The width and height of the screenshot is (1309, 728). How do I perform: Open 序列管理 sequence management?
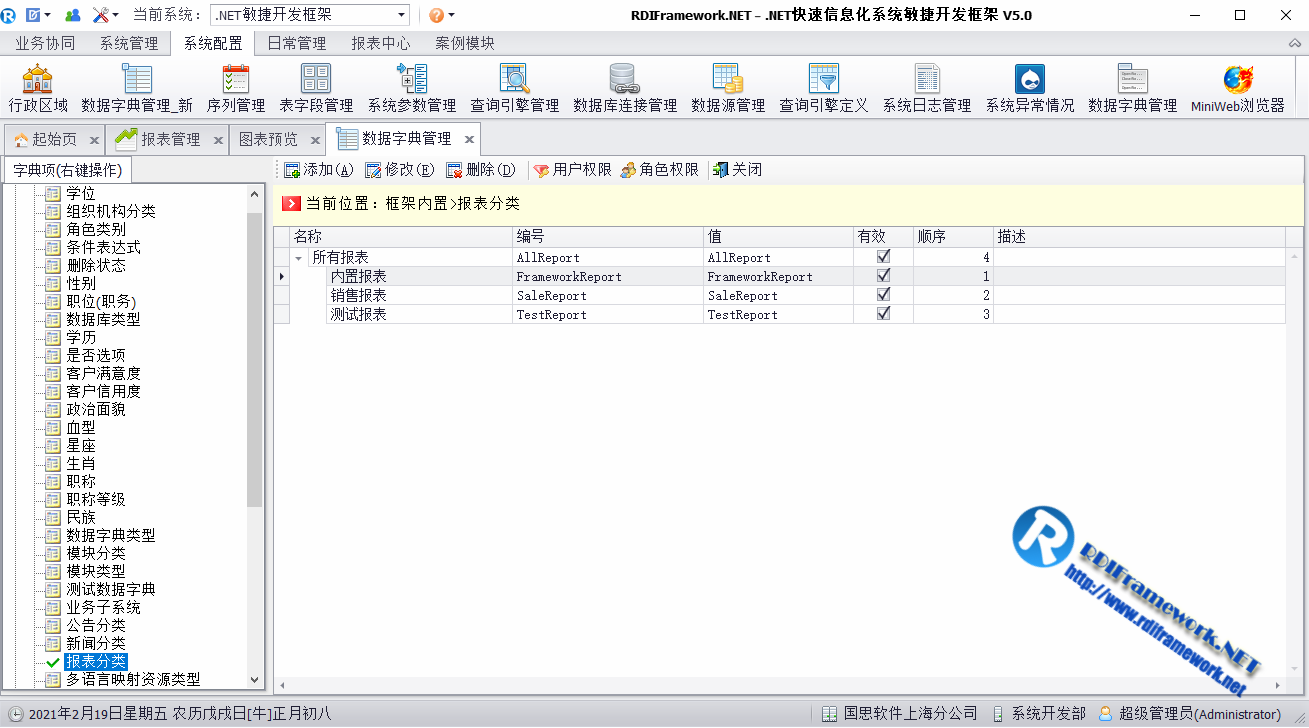(x=236, y=88)
